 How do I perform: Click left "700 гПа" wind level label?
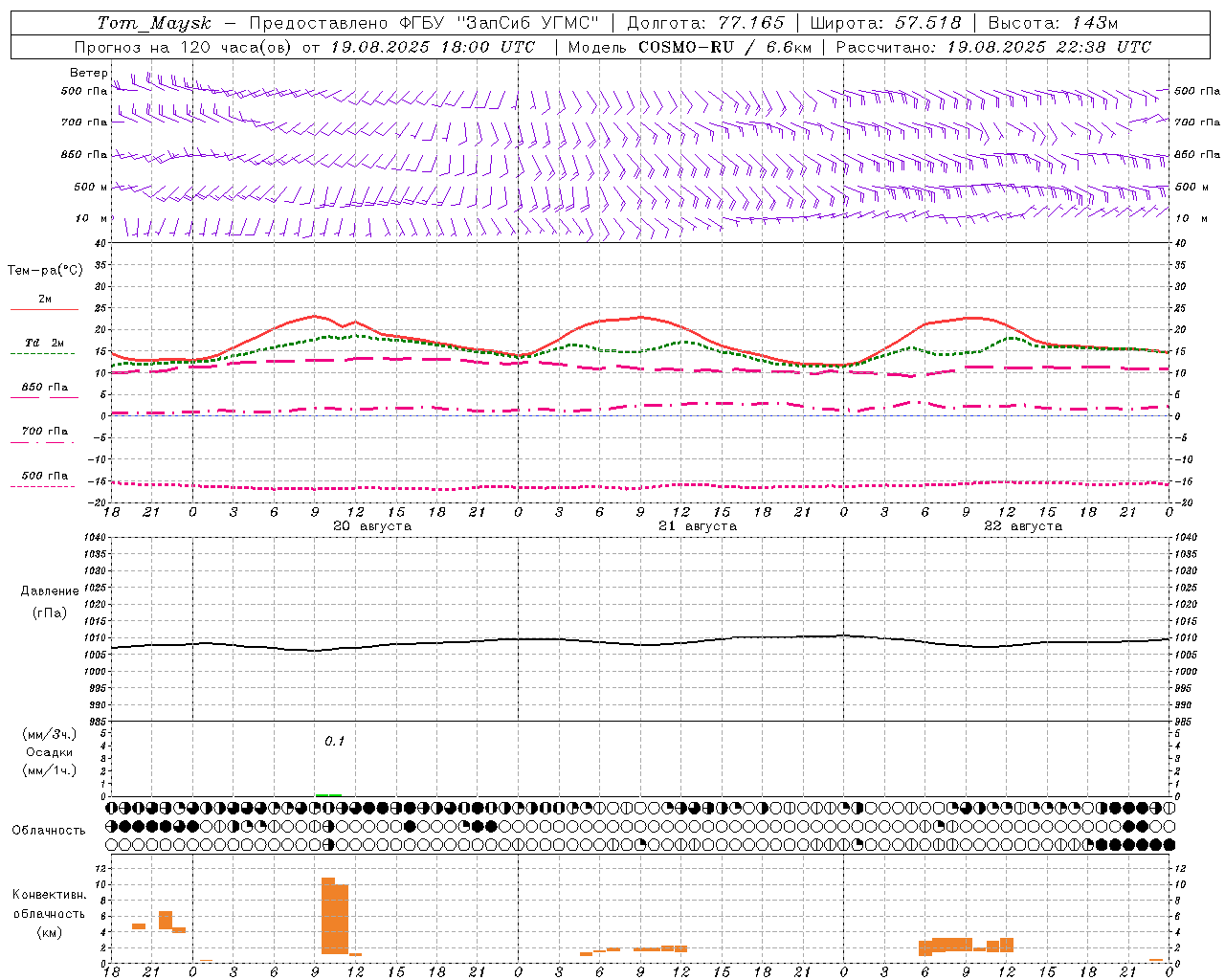(84, 122)
